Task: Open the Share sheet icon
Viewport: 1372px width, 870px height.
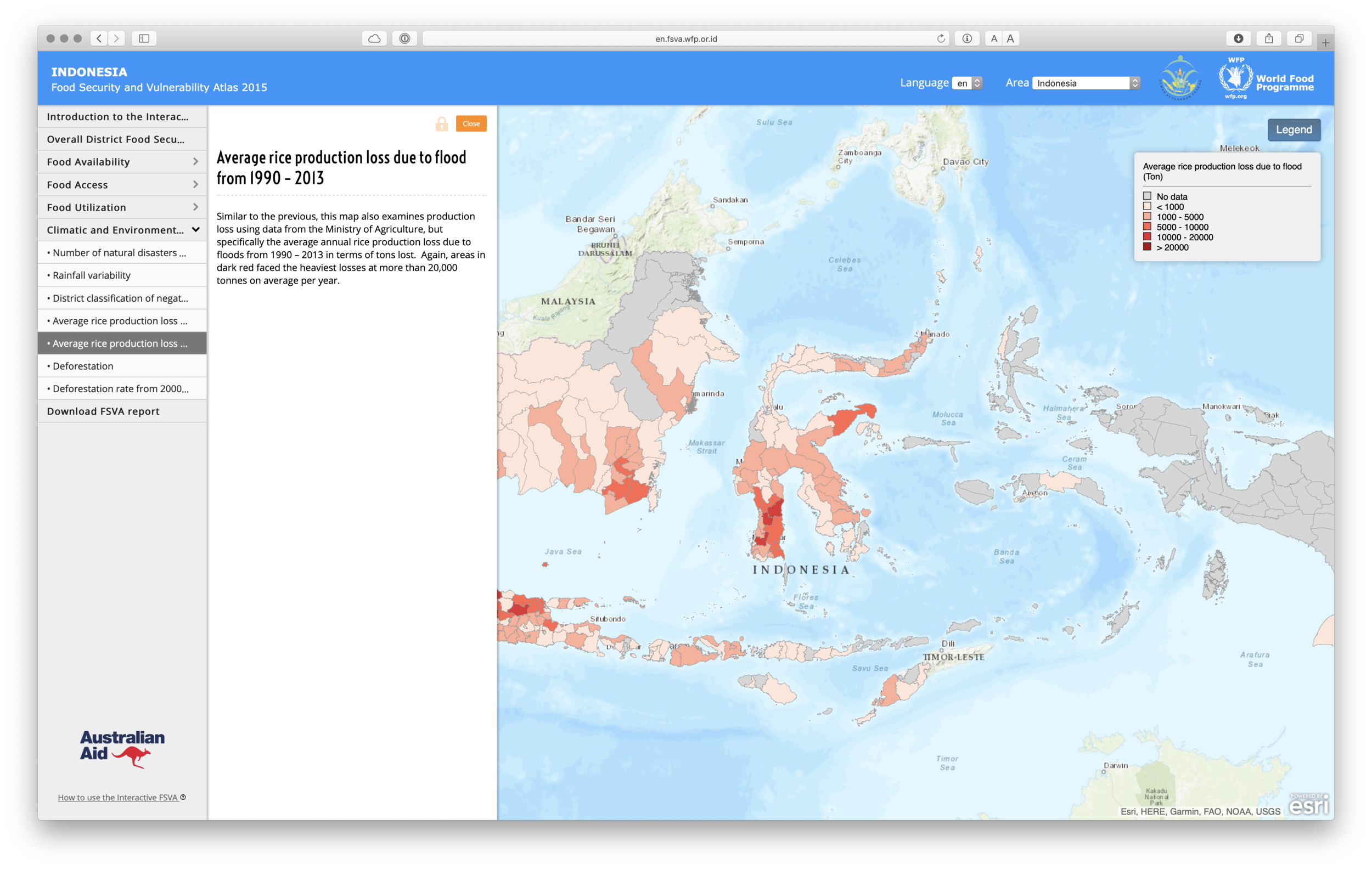Action: tap(1269, 38)
